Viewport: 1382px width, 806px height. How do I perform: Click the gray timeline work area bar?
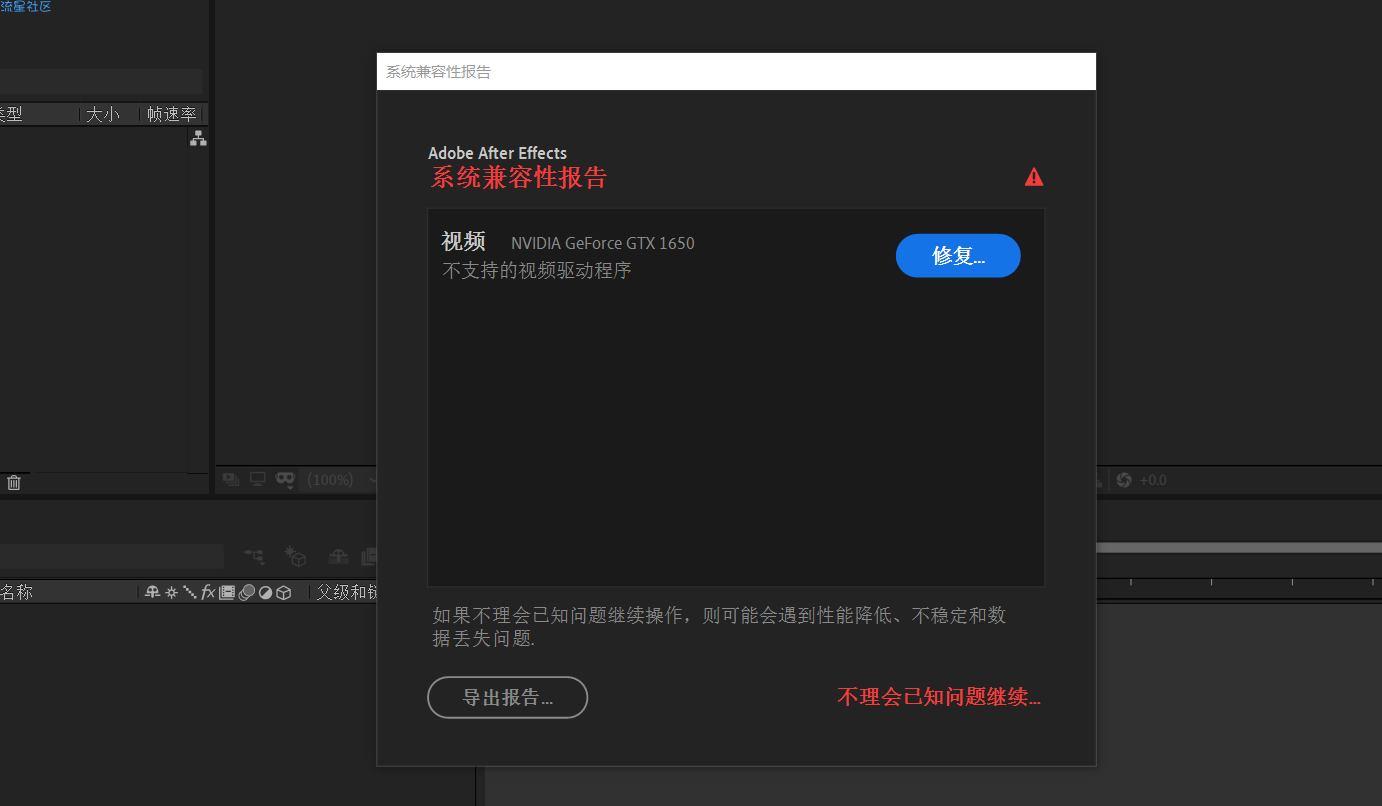(x=1239, y=548)
